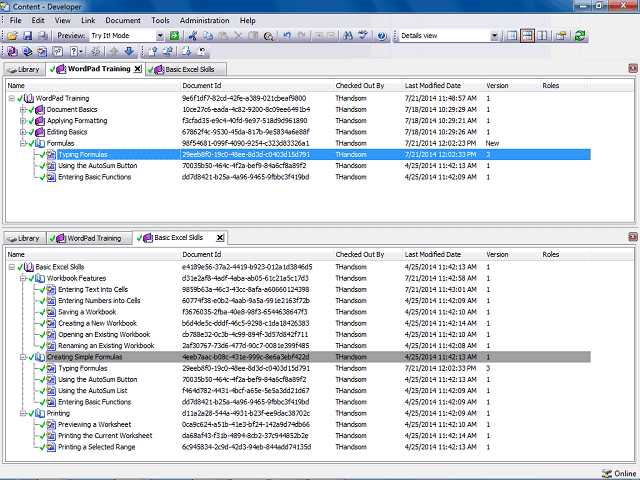Open the question type dropdown arrow

click(81, 51)
